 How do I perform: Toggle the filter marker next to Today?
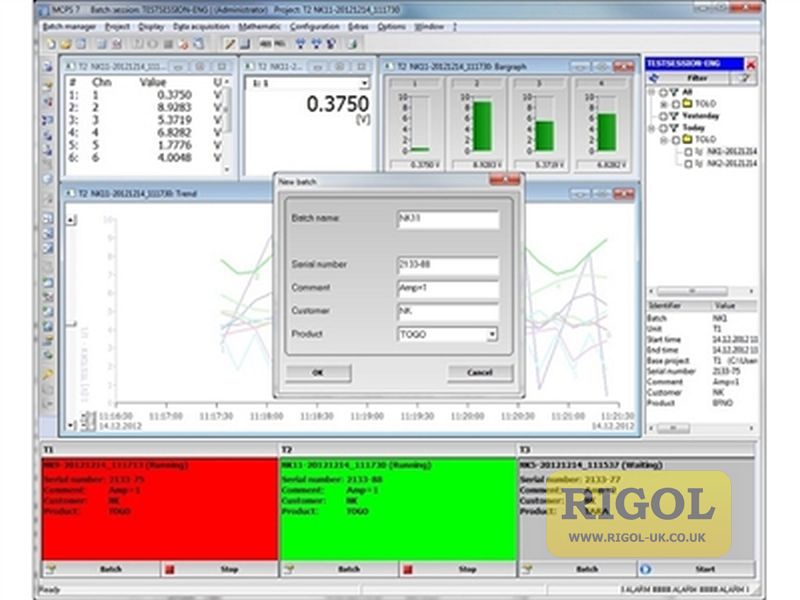tap(673, 127)
